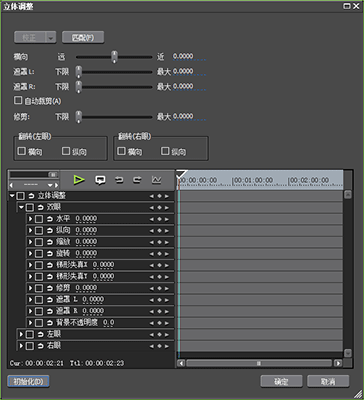Click timeline ruler at 00:01:00:00
The image size is (364, 400).
coord(253,180)
